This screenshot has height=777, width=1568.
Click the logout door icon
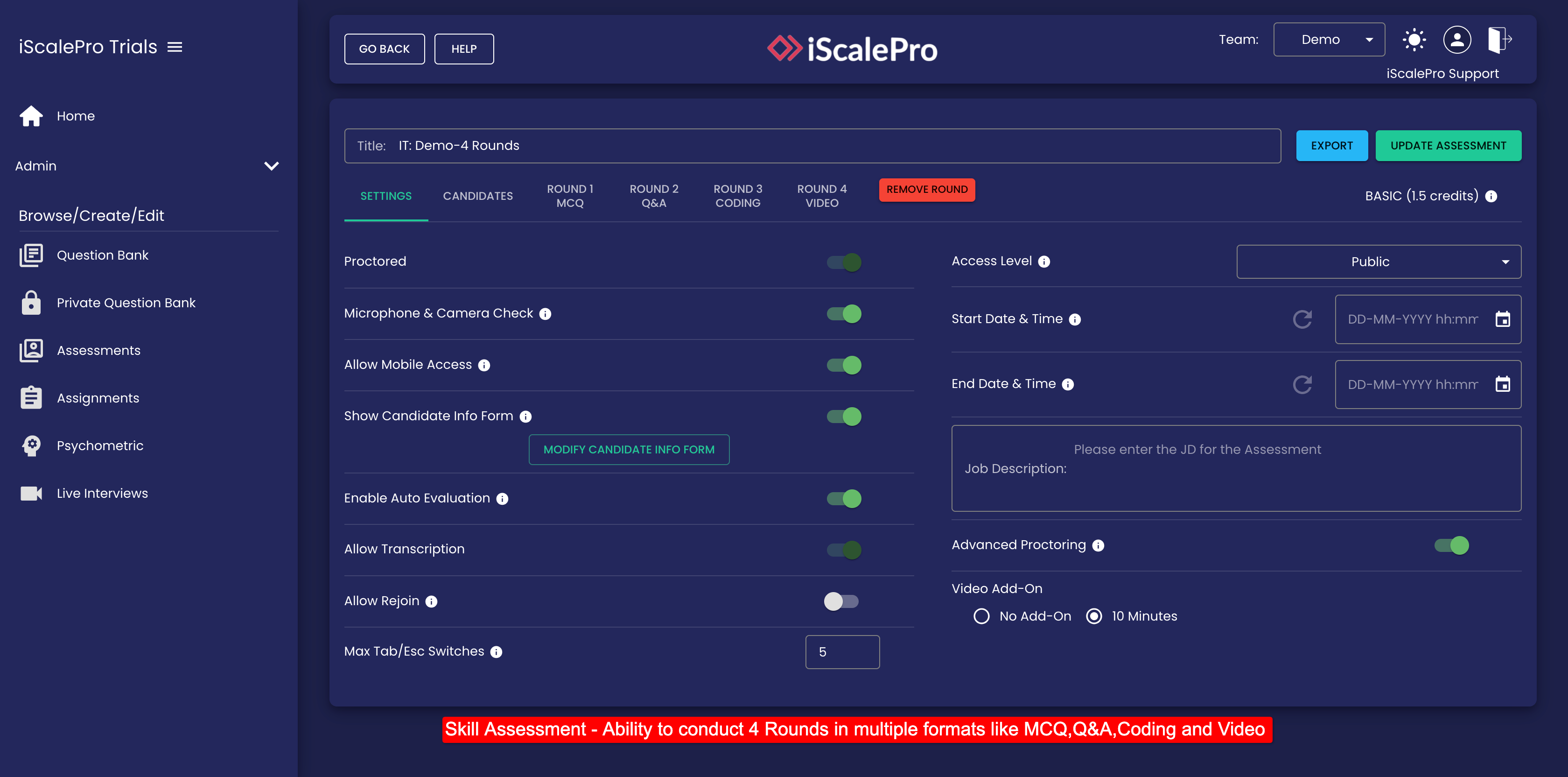click(1499, 40)
